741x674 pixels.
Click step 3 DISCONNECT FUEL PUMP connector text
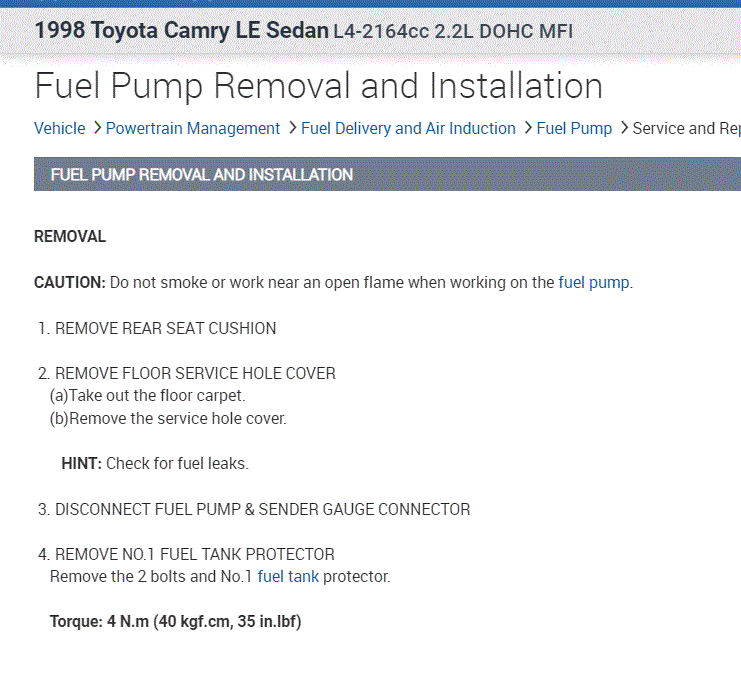(x=262, y=509)
